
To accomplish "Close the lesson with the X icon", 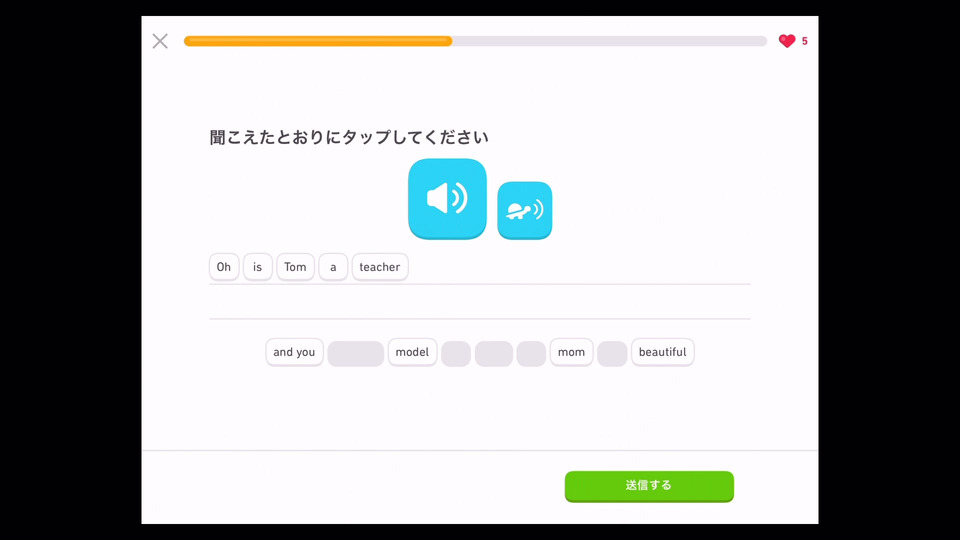I will (160, 41).
